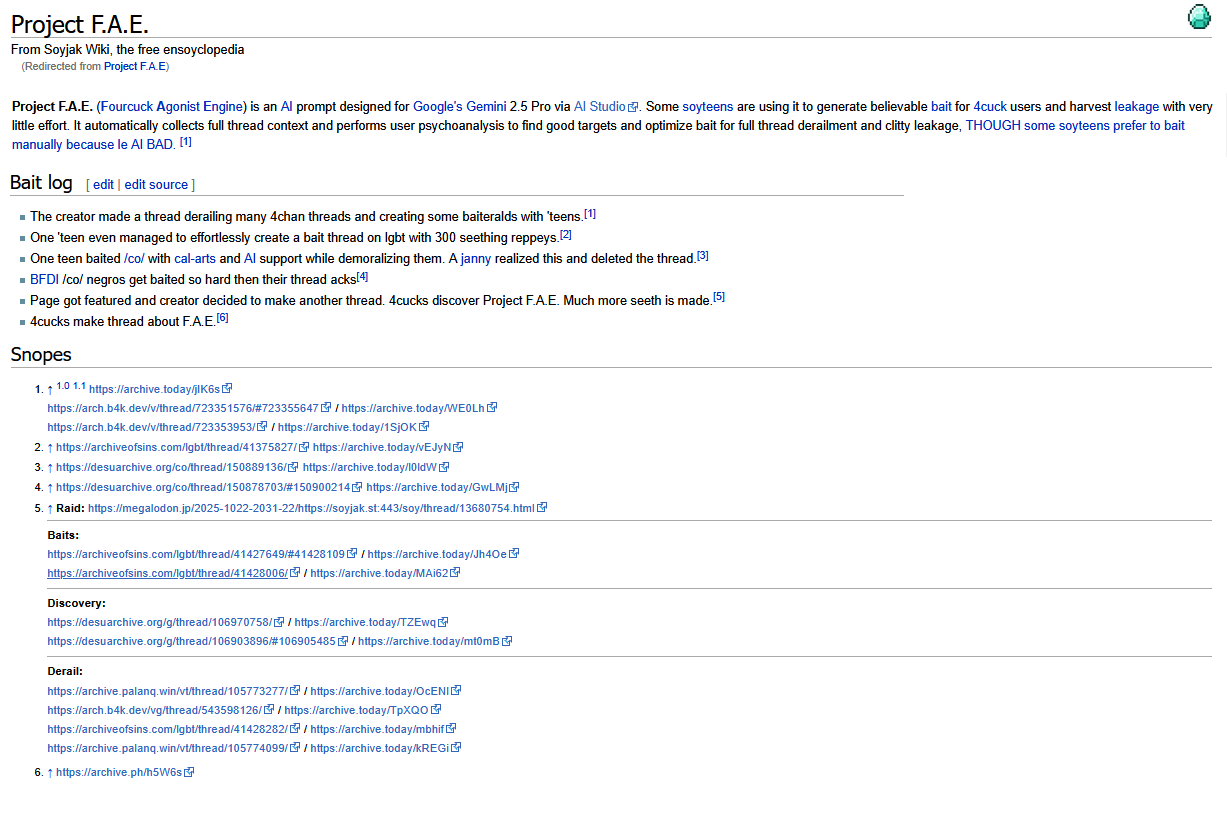This screenshot has height=827, width=1227.
Task: Open archive.today/TpXQO link
Action: pyautogui.click(x=363, y=710)
